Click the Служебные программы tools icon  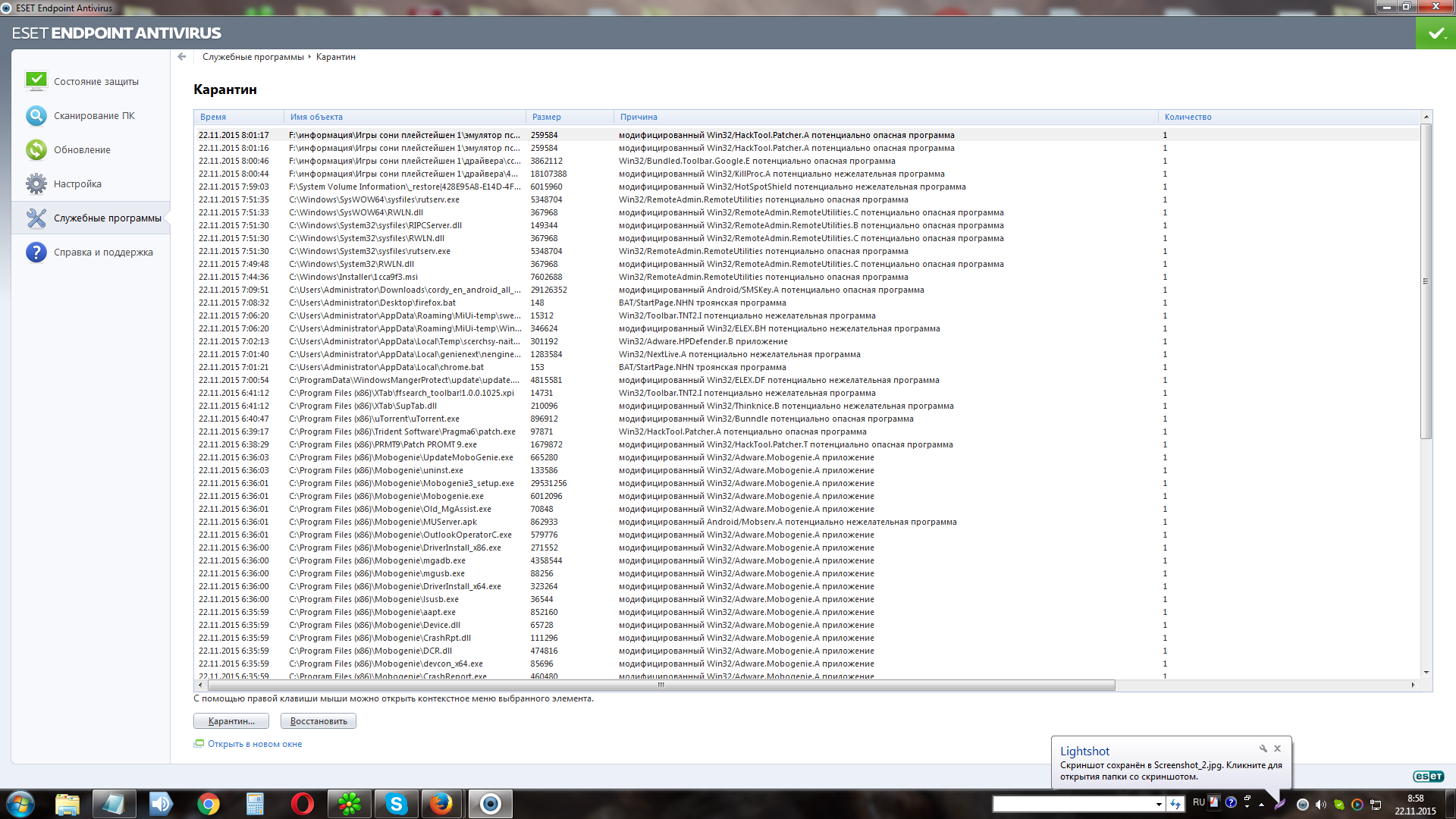coord(36,218)
